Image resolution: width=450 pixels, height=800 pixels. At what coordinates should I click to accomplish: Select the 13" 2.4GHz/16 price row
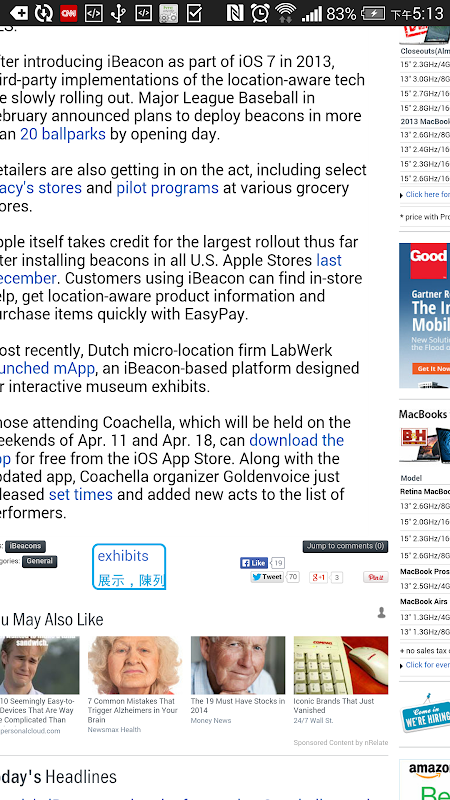pyautogui.click(x=425, y=149)
